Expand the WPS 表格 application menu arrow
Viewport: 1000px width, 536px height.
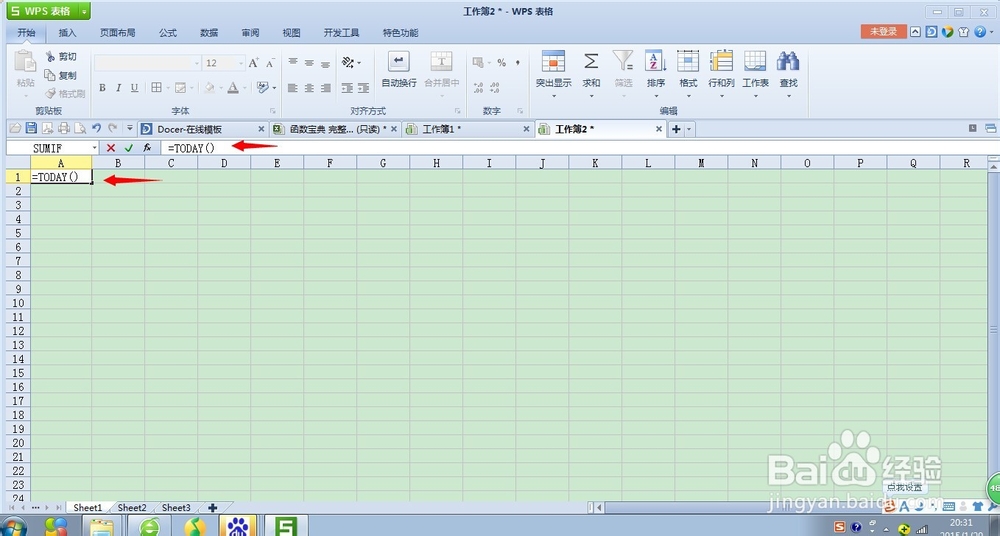(84, 11)
